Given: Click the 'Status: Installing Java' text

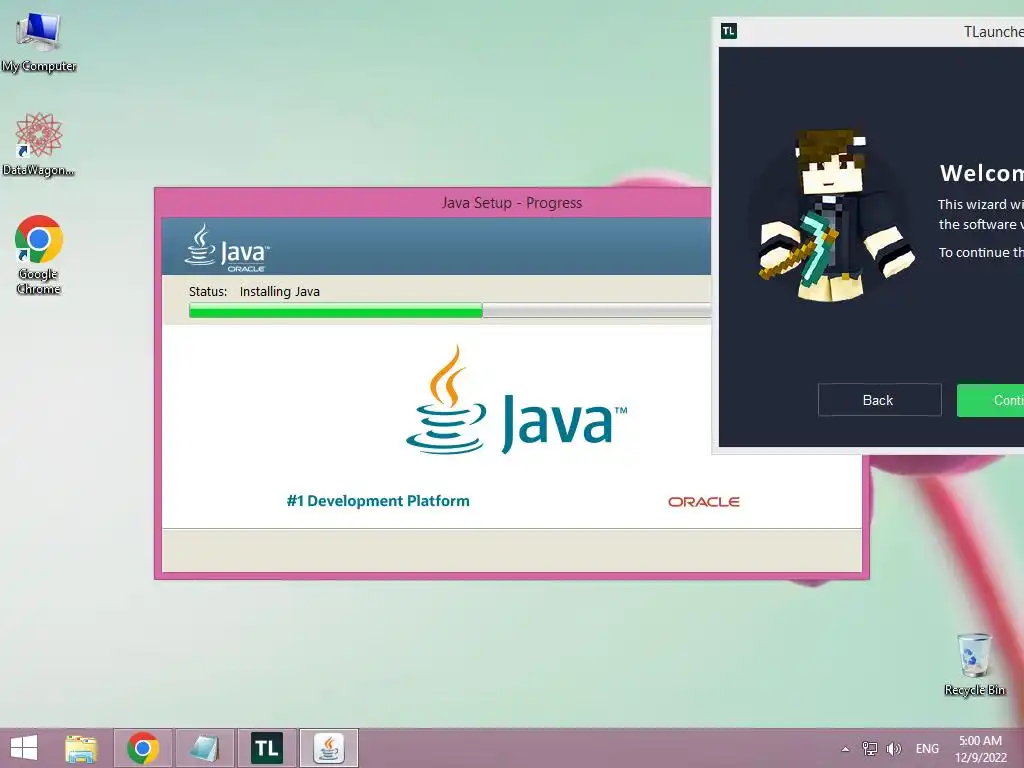Looking at the screenshot, I should tap(254, 291).
